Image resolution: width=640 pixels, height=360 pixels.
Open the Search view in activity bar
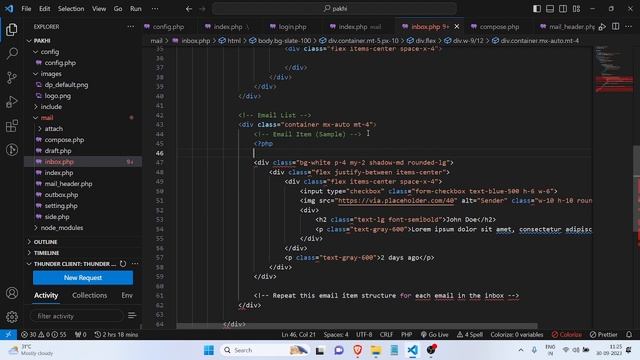click(x=12, y=53)
